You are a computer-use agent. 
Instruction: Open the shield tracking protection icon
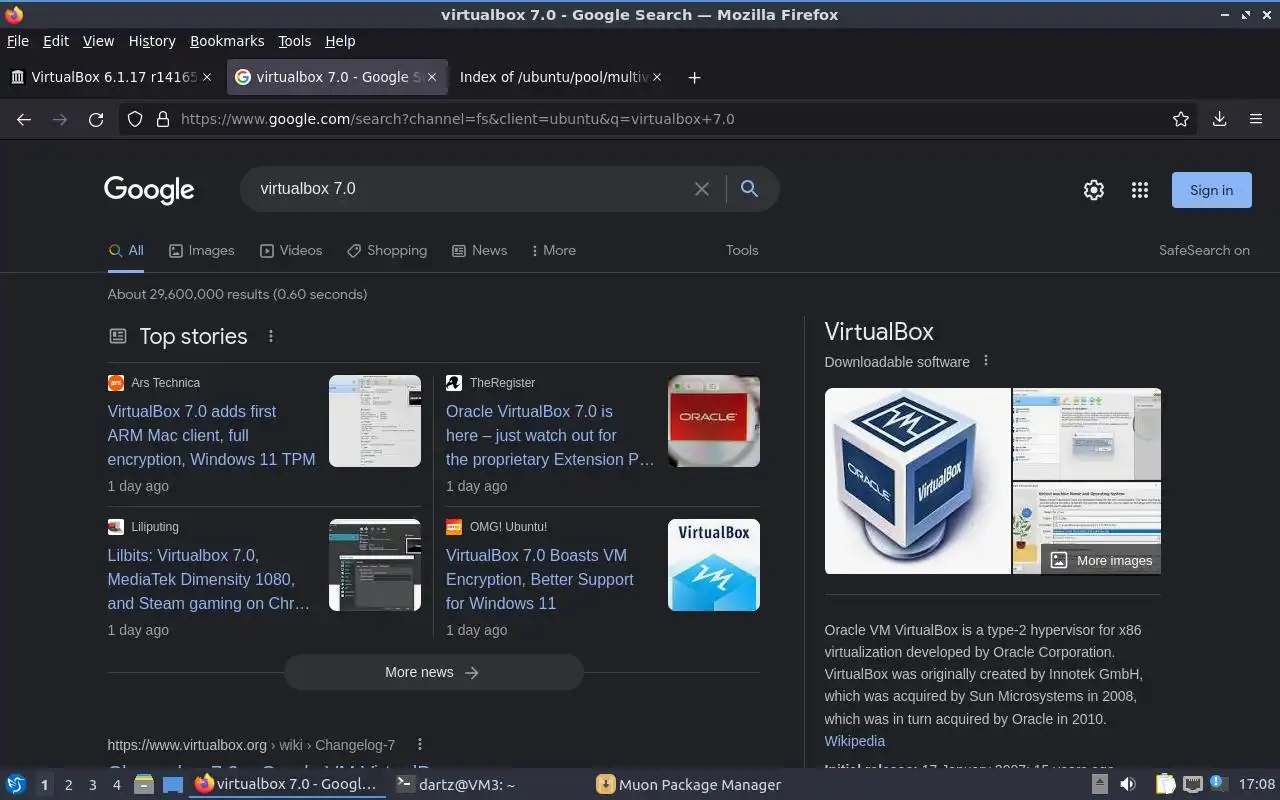135,119
